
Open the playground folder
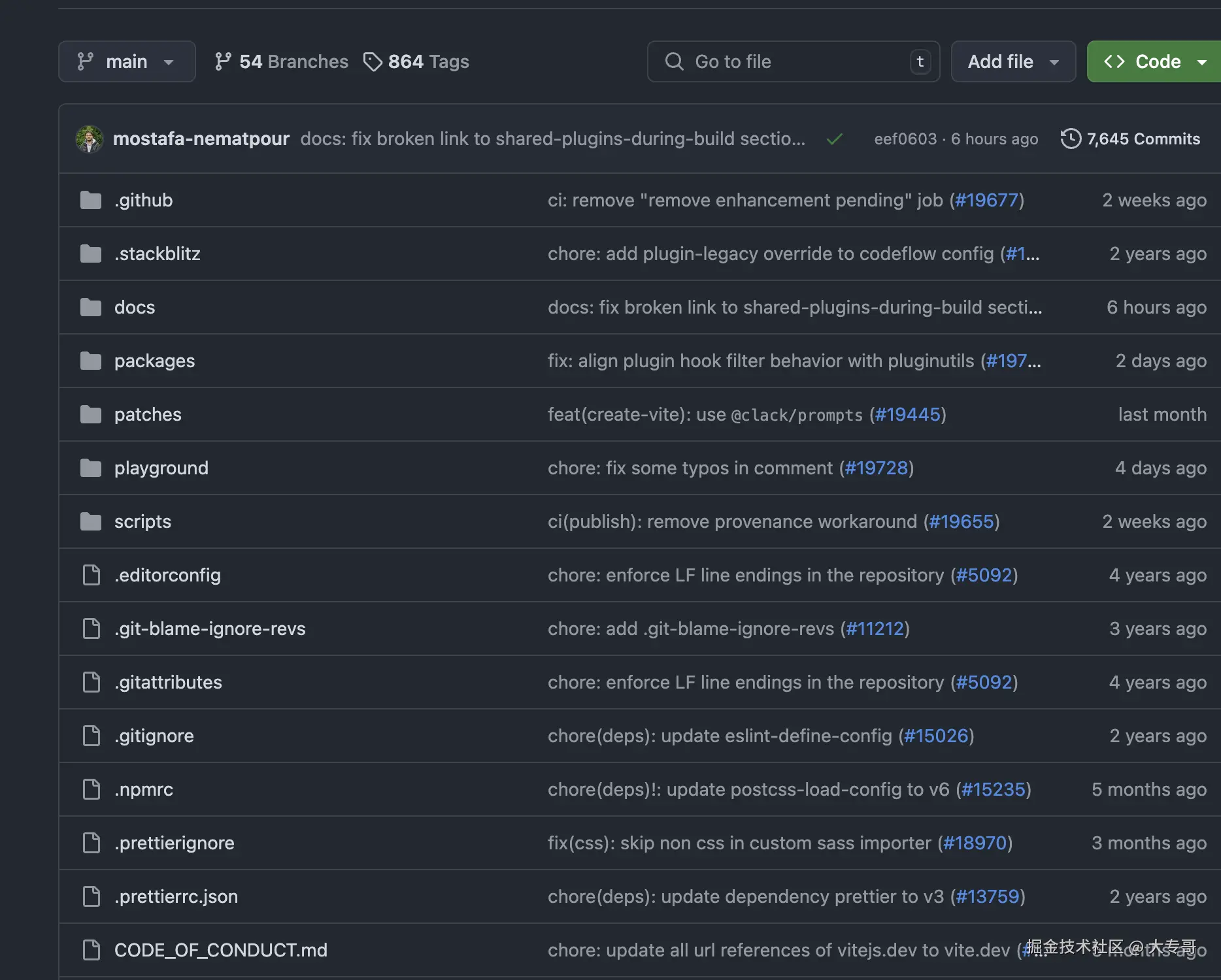point(161,468)
